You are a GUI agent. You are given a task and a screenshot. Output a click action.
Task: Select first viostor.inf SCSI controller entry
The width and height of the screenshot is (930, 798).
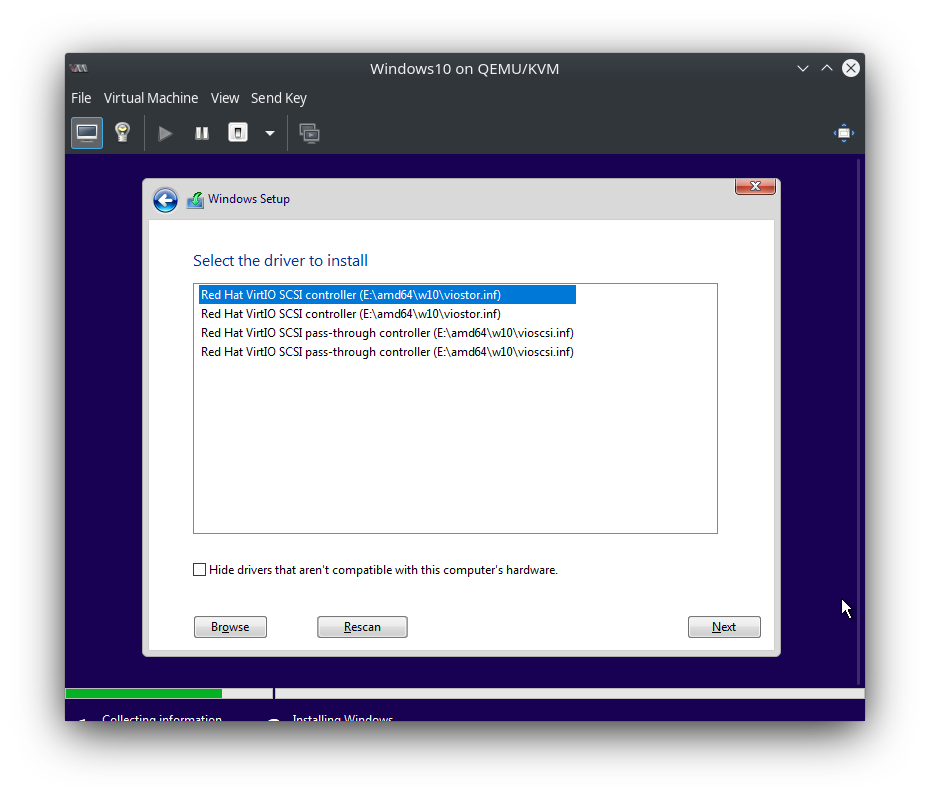click(387, 295)
